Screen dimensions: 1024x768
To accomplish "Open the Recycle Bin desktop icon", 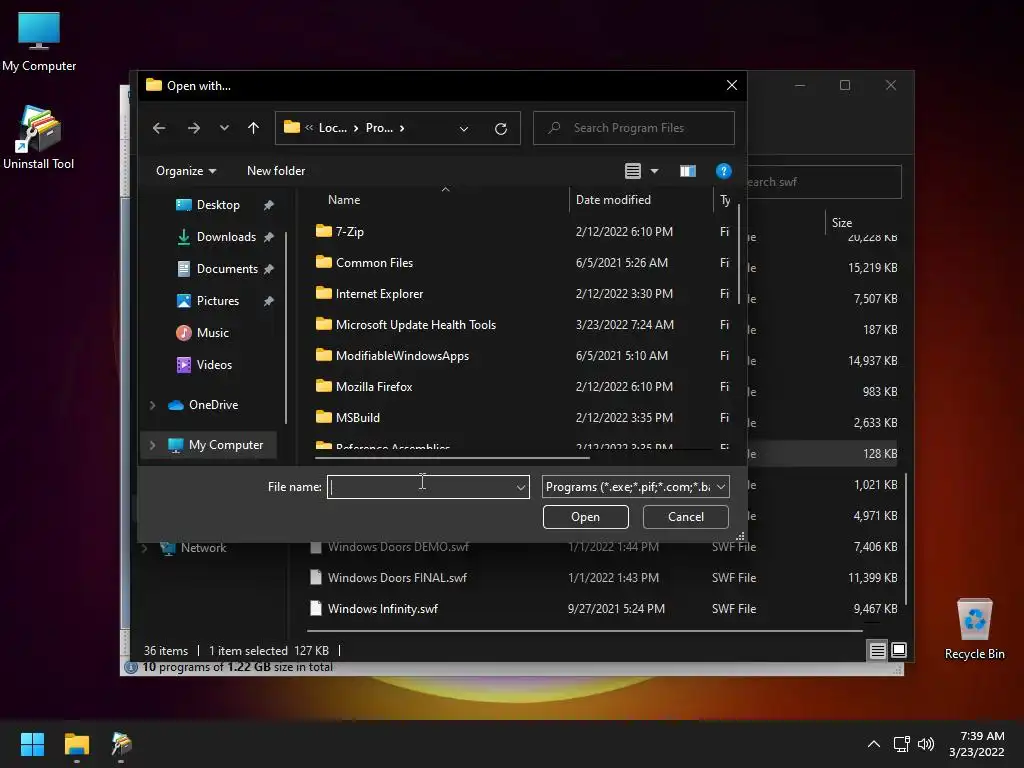I will pyautogui.click(x=974, y=630).
